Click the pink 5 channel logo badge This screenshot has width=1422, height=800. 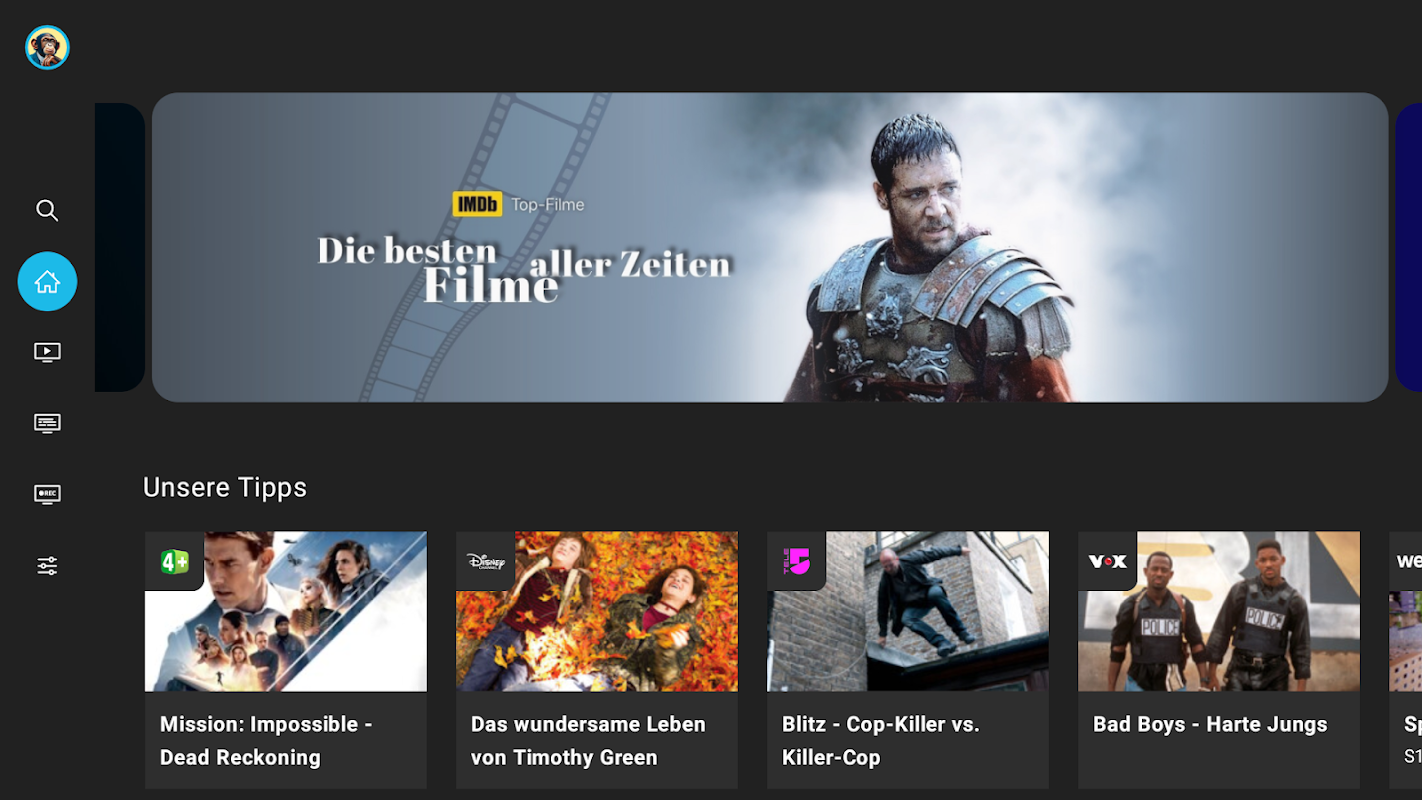(797, 561)
